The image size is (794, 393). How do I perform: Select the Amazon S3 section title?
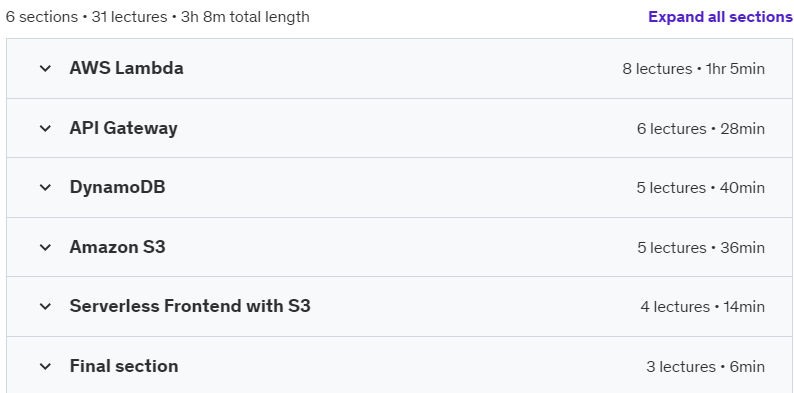tap(117, 247)
